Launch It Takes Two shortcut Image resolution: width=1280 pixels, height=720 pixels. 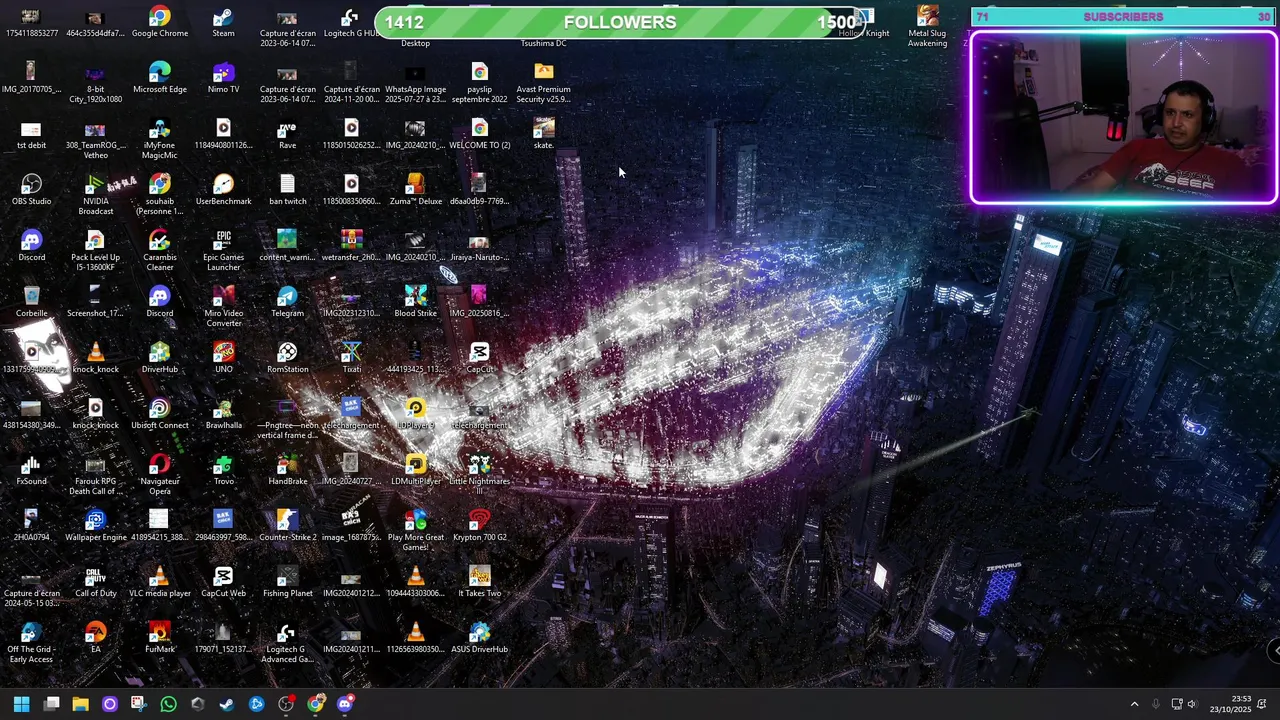click(480, 583)
